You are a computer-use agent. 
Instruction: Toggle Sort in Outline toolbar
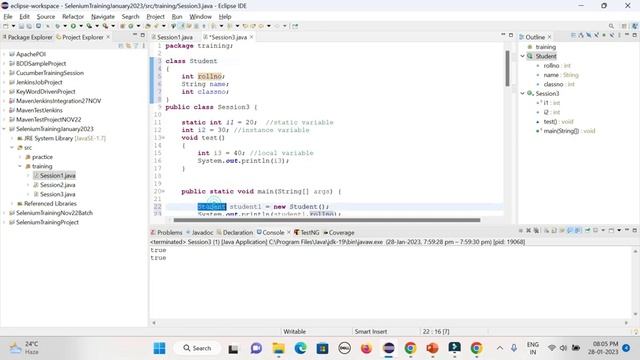(x=581, y=36)
